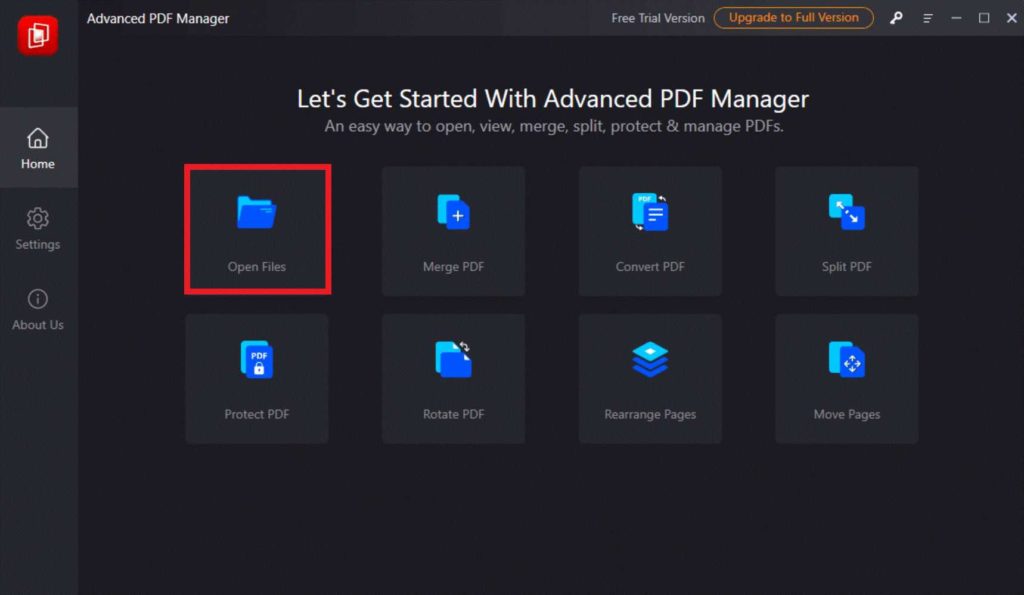1024x595 pixels.
Task: Go to Home in the sidebar
Action: point(38,148)
